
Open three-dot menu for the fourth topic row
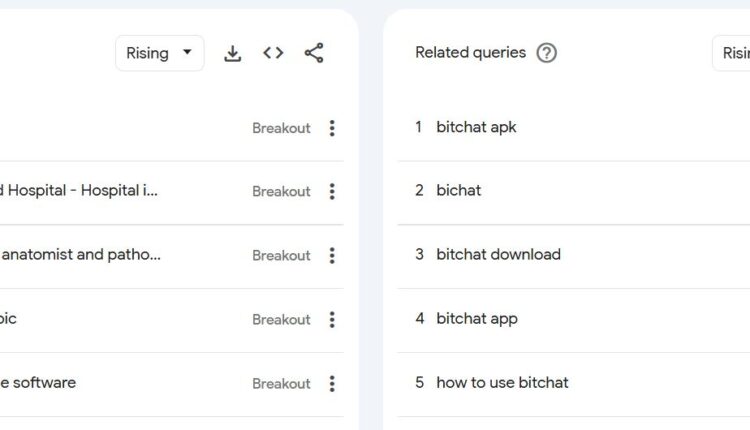(332, 319)
